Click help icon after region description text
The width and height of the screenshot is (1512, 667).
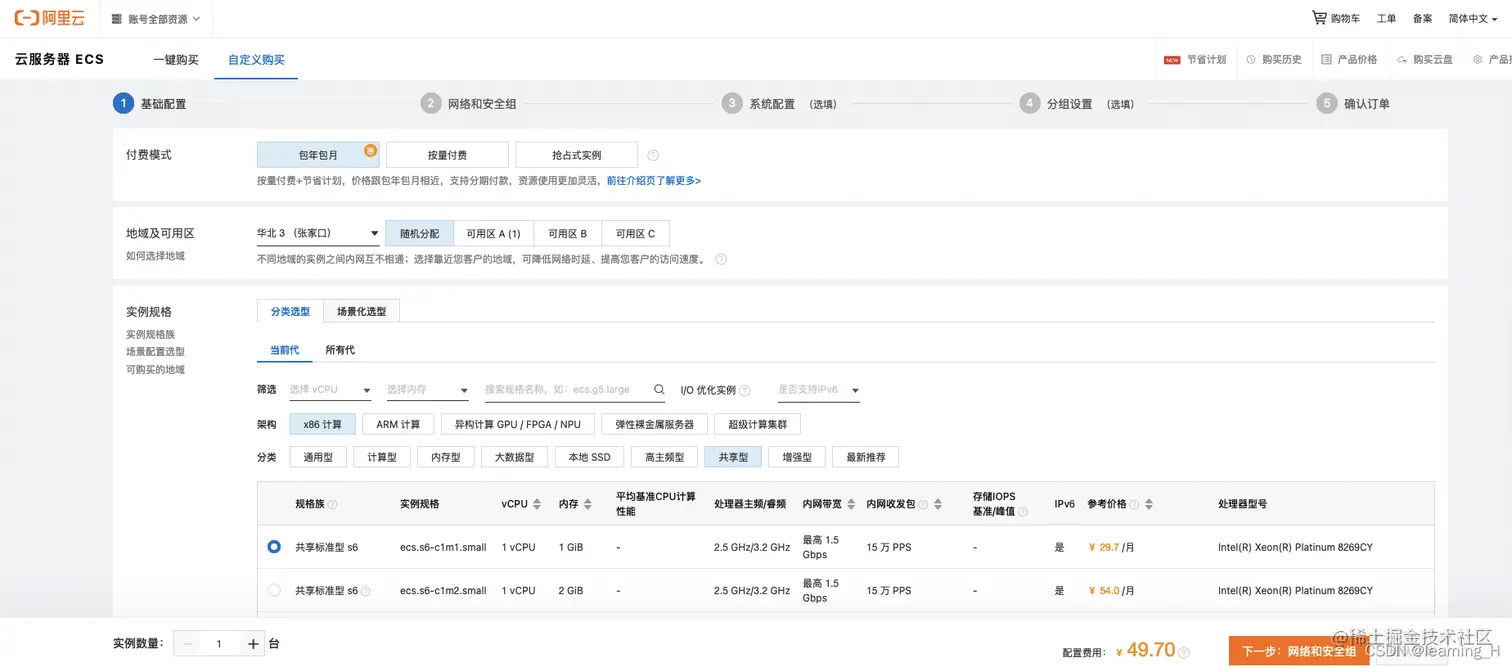(x=721, y=259)
